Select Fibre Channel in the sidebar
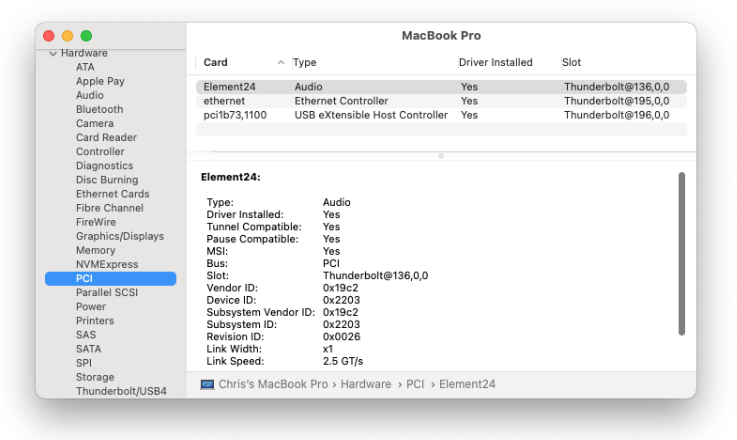 click(x=110, y=208)
